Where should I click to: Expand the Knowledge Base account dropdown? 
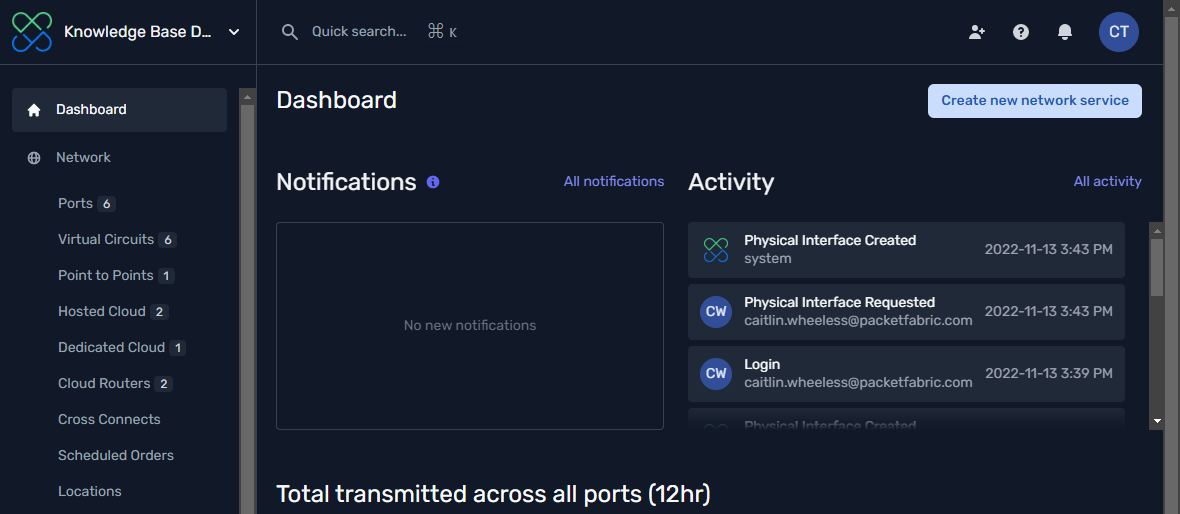pyautogui.click(x=234, y=32)
